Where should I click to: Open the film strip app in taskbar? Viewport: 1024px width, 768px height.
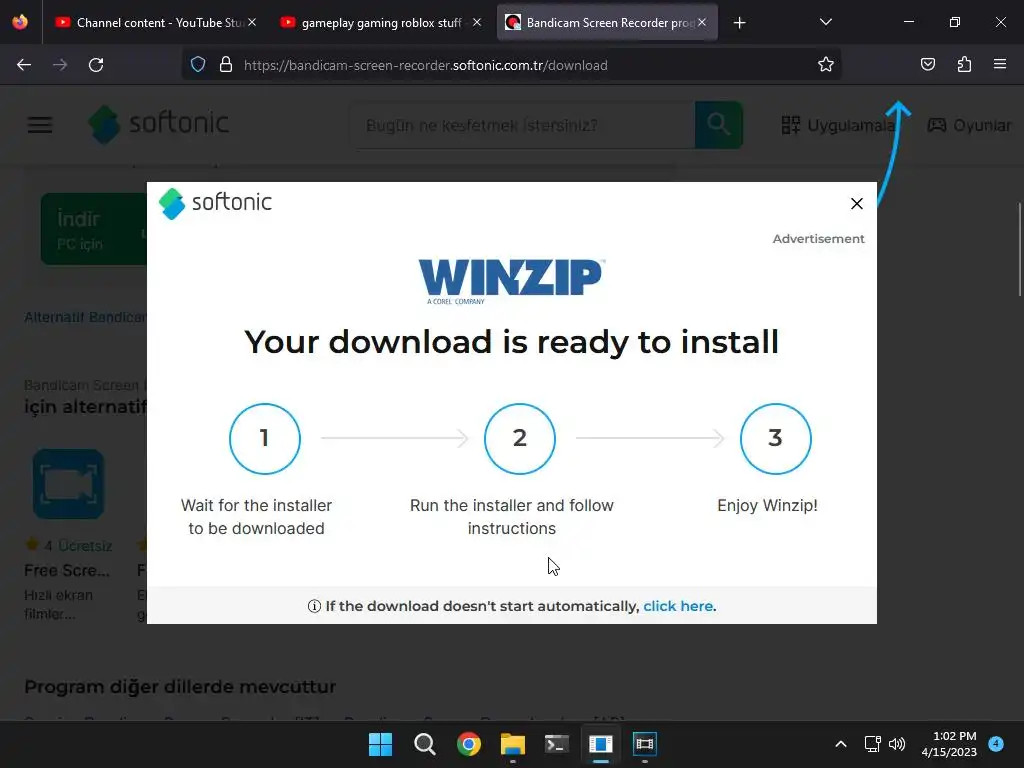pyautogui.click(x=645, y=744)
